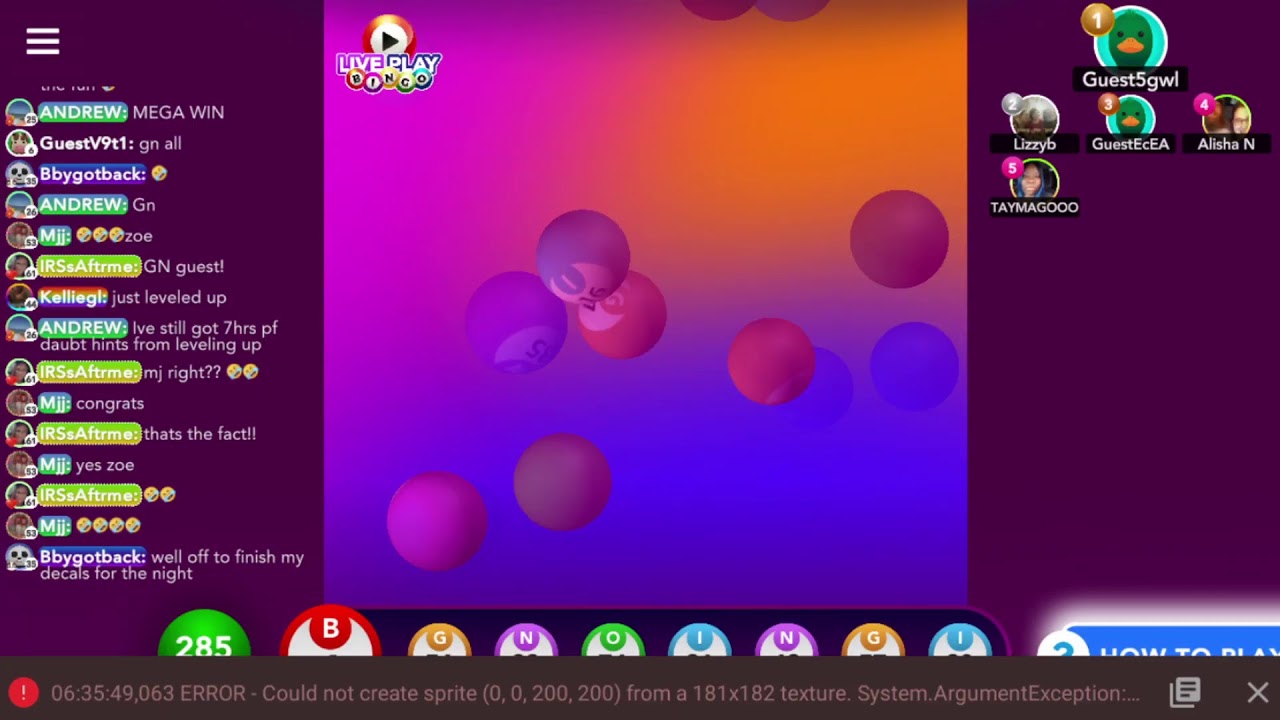
Task: Click Kelliegl username in chat
Action: point(72,297)
